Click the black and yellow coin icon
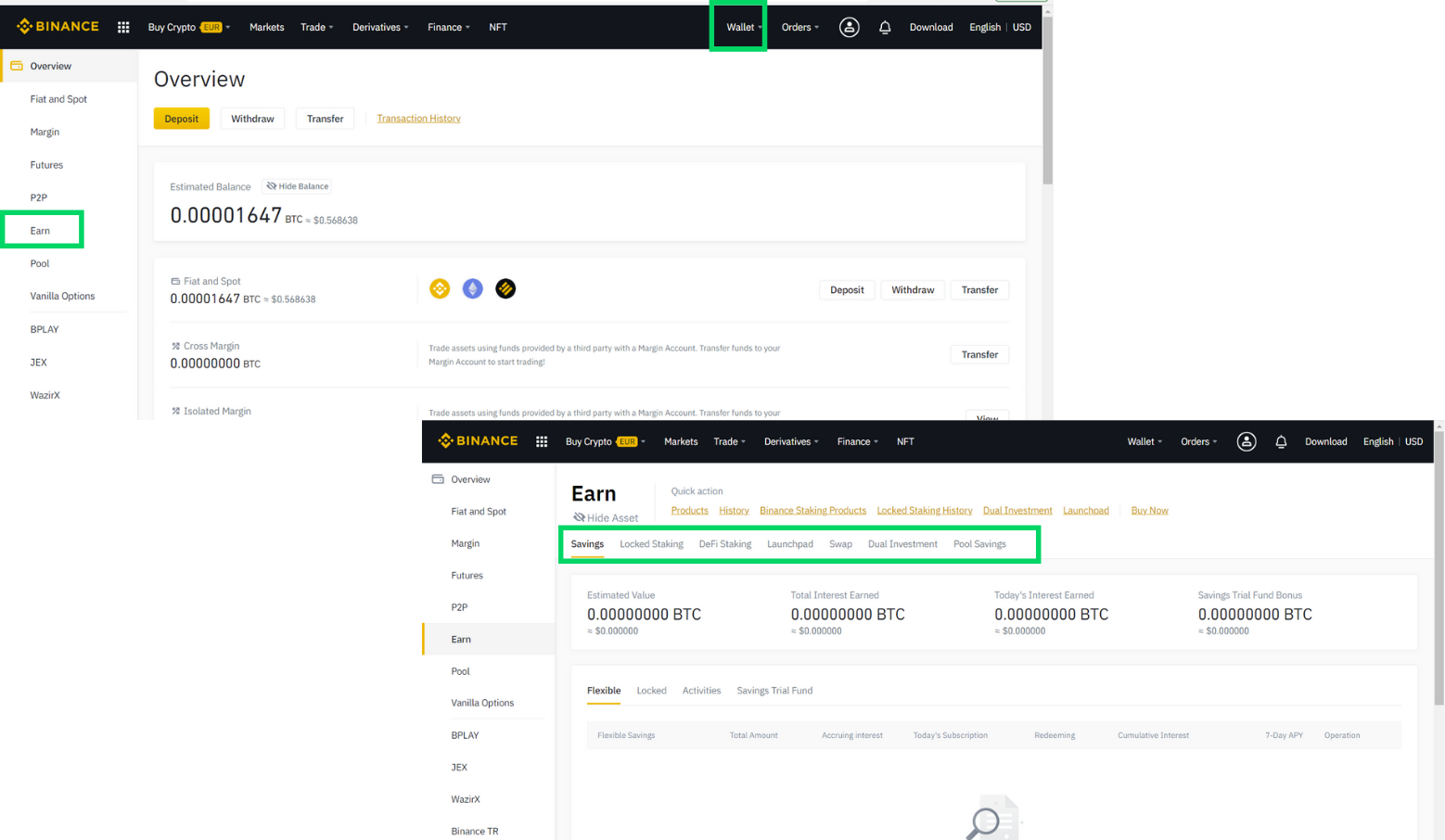The width and height of the screenshot is (1445, 840). (505, 289)
